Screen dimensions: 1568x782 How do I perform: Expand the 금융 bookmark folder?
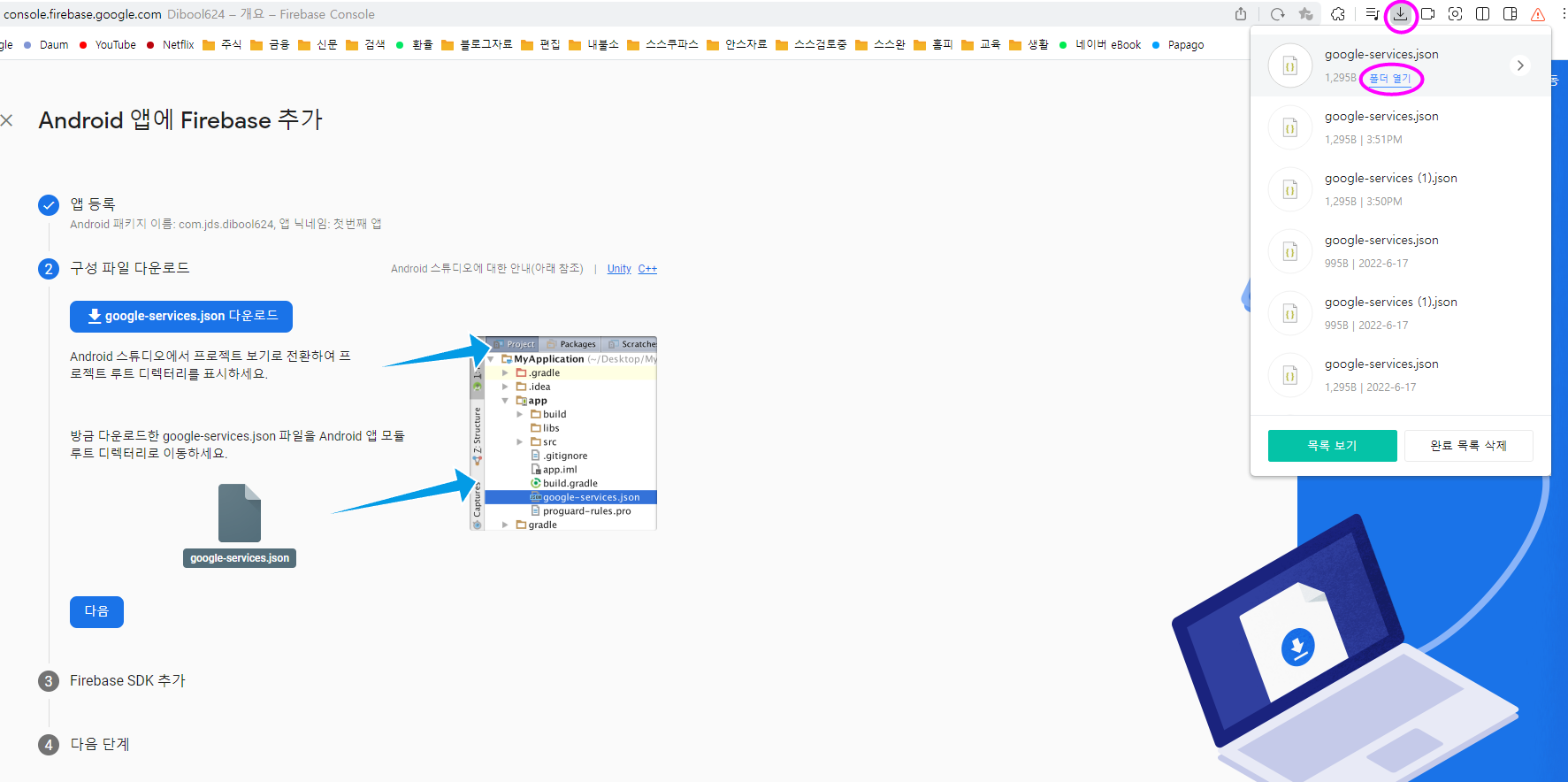[270, 45]
